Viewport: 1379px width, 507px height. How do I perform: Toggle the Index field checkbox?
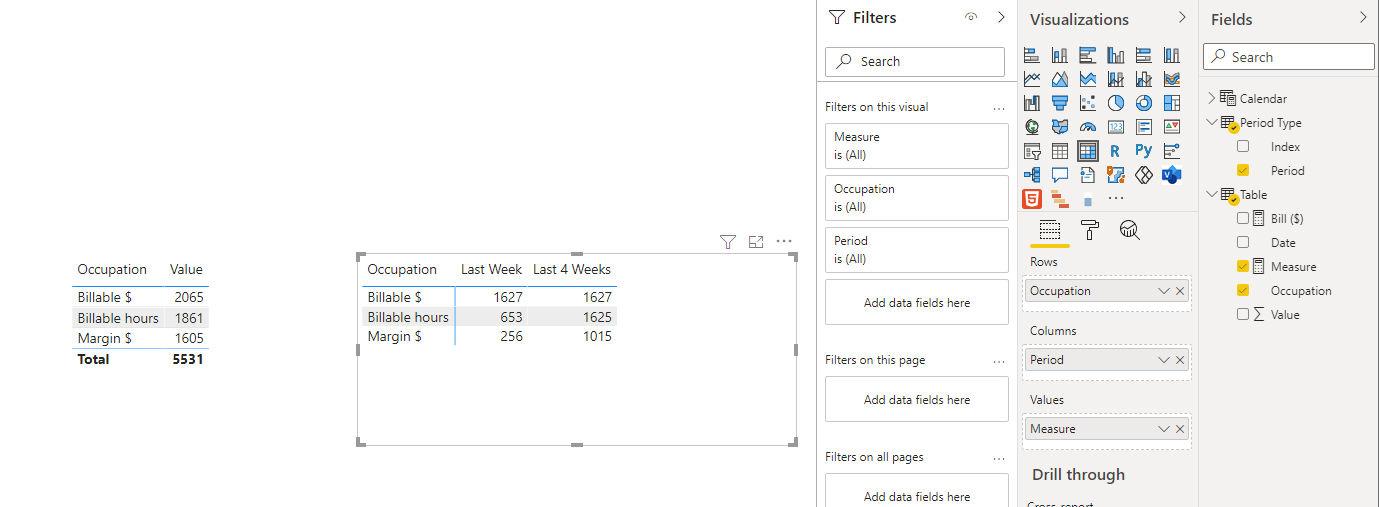pos(1243,146)
